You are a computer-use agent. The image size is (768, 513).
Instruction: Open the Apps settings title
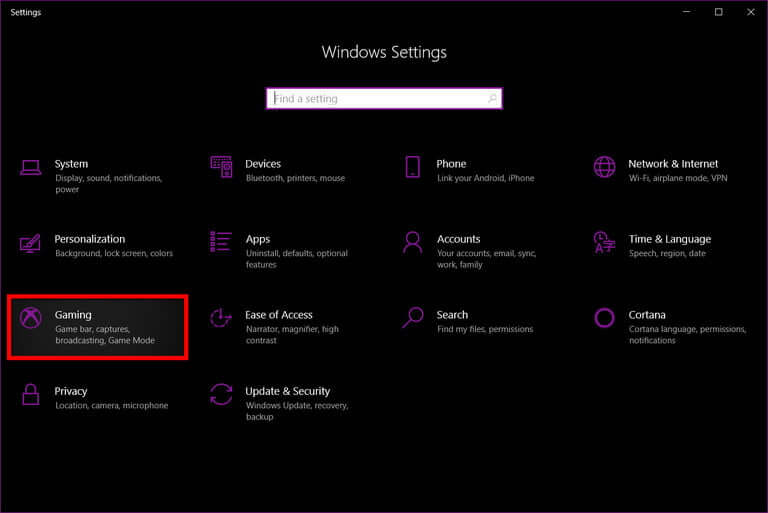[x=258, y=240]
